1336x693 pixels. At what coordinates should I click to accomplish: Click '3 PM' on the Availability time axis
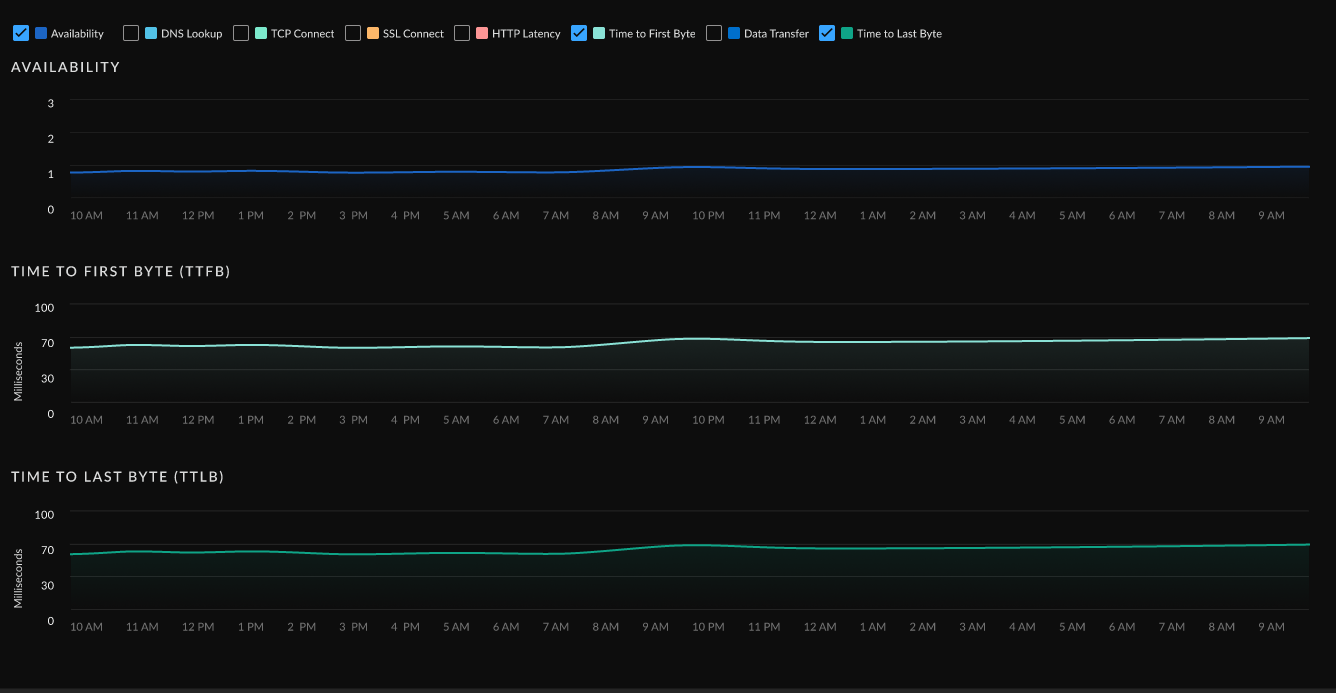point(353,216)
